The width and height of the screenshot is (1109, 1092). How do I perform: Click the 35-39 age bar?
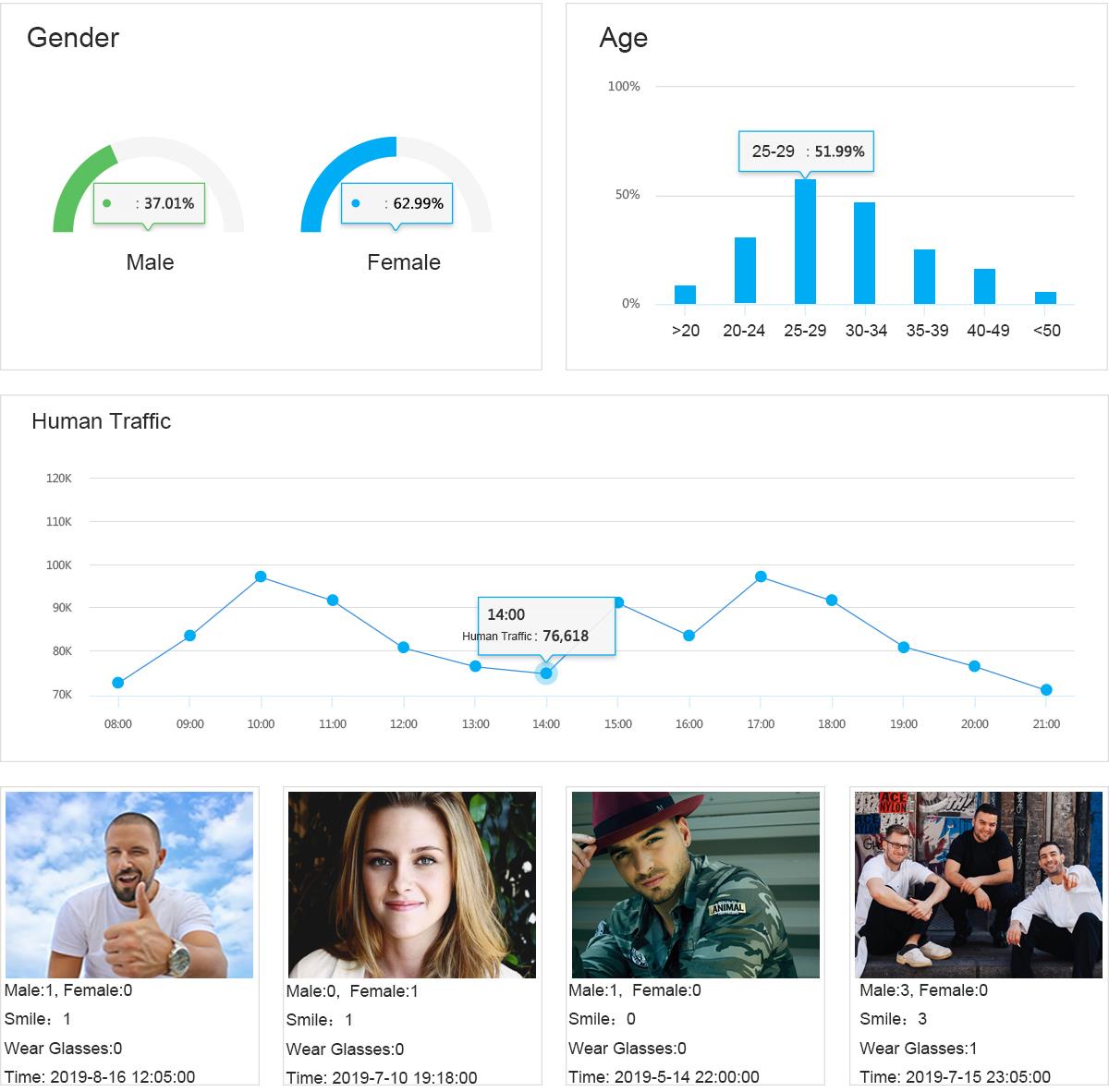click(924, 276)
